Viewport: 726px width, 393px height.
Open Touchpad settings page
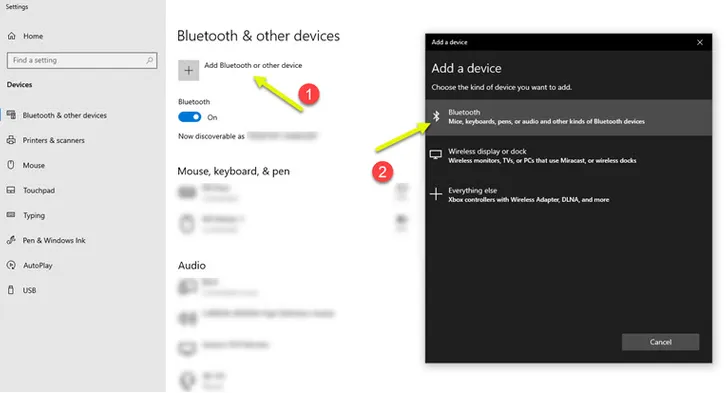(x=39, y=190)
